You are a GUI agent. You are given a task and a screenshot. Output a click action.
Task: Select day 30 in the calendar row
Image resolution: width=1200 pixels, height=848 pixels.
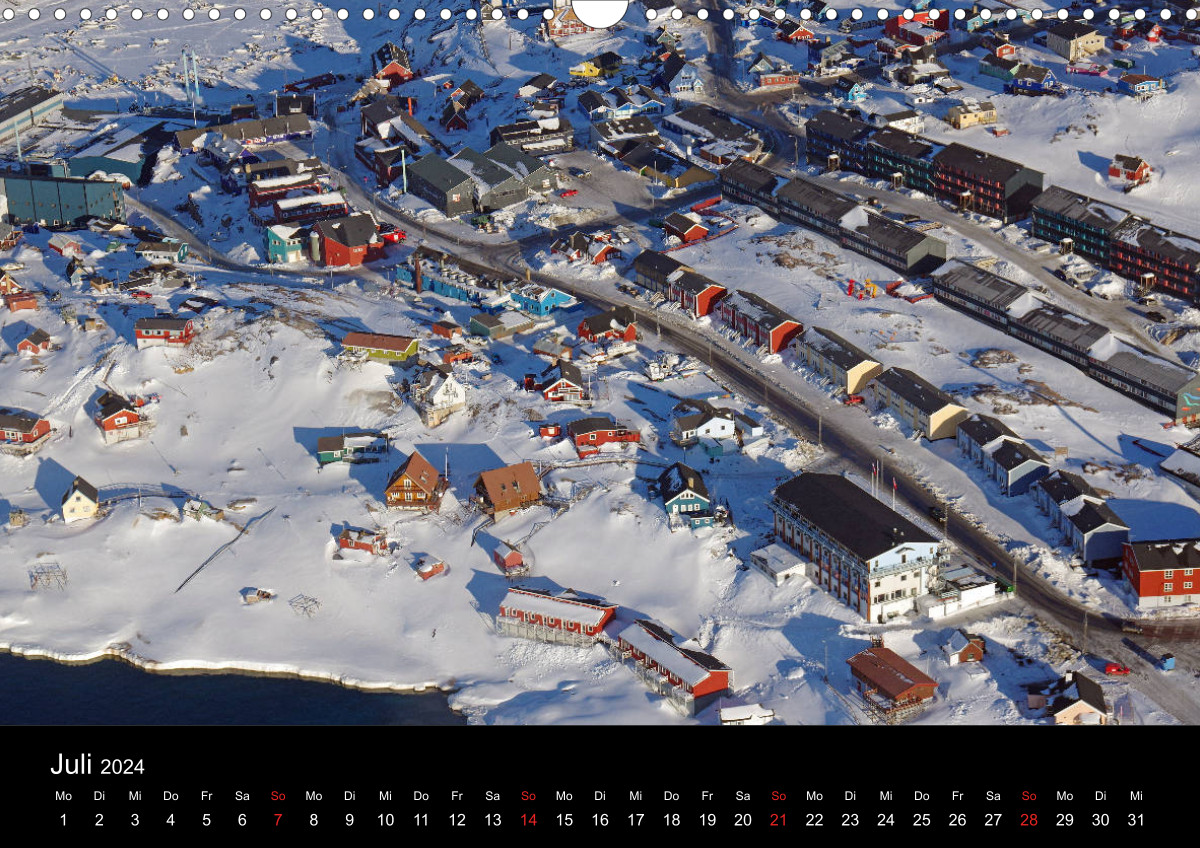point(1100,820)
